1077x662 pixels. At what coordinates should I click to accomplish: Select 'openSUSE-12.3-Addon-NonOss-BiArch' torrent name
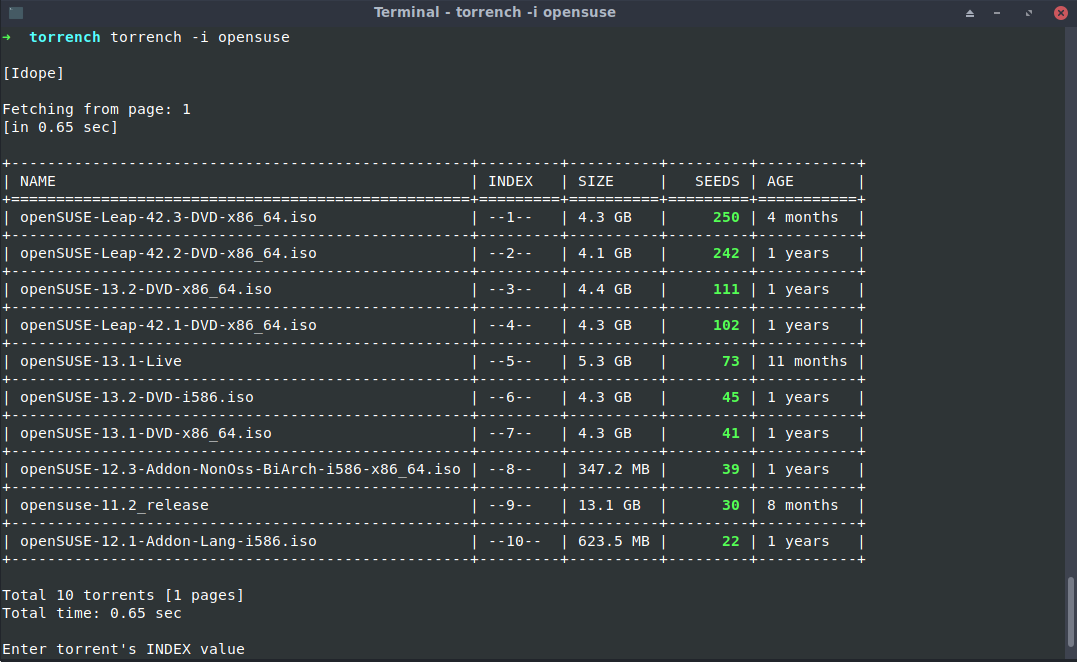point(240,469)
